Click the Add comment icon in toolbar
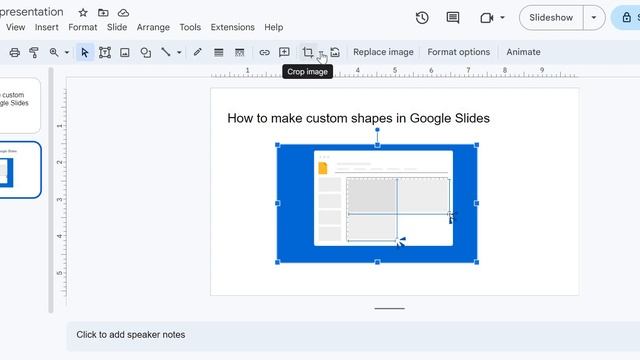 (284, 52)
